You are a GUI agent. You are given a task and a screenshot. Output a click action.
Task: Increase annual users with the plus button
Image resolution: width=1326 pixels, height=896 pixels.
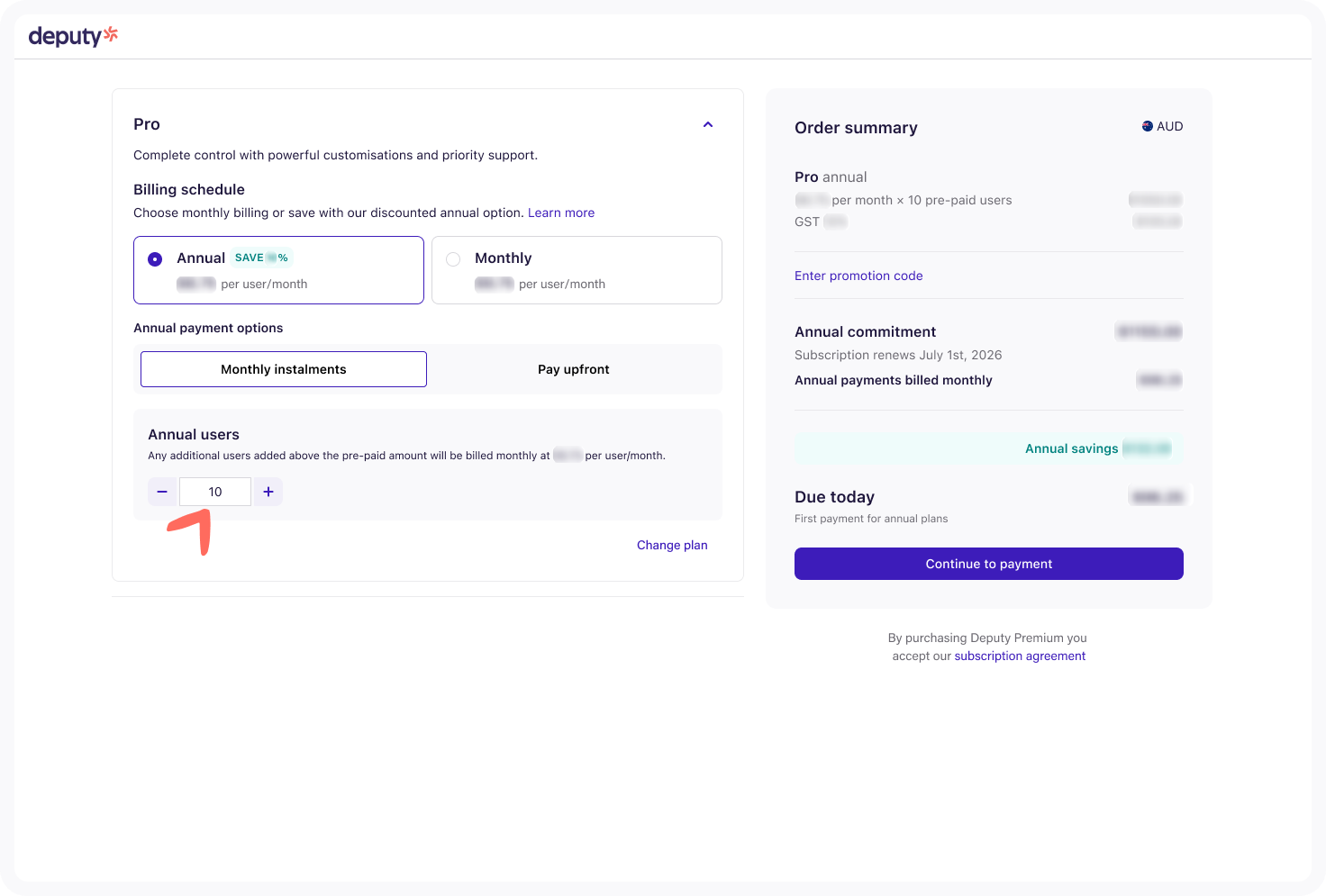268,492
